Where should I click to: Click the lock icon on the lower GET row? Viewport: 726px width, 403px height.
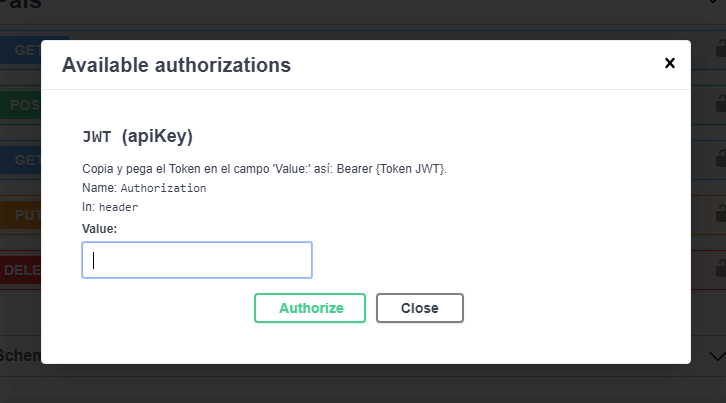pyautogui.click(x=721, y=158)
